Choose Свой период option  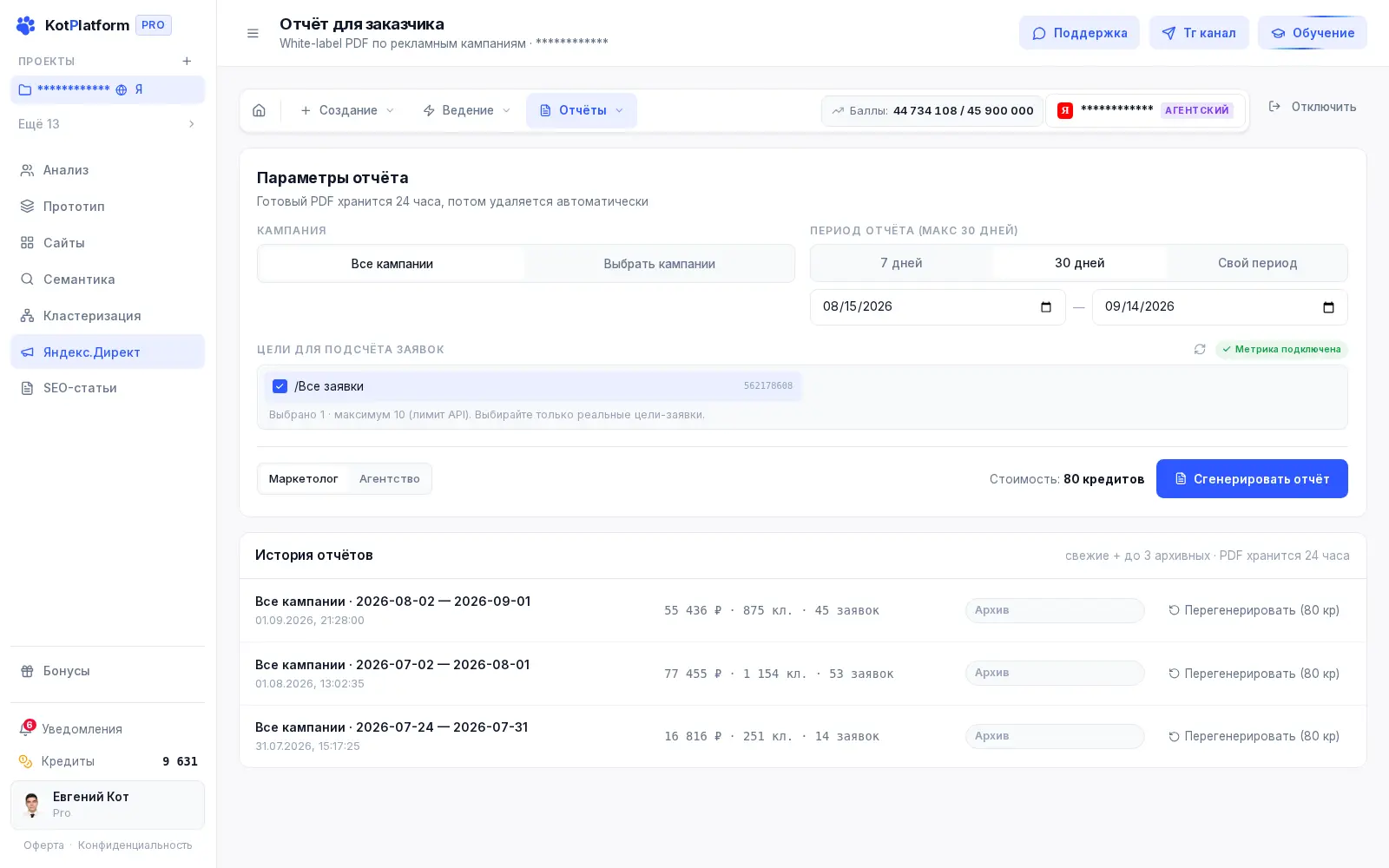tap(1257, 263)
